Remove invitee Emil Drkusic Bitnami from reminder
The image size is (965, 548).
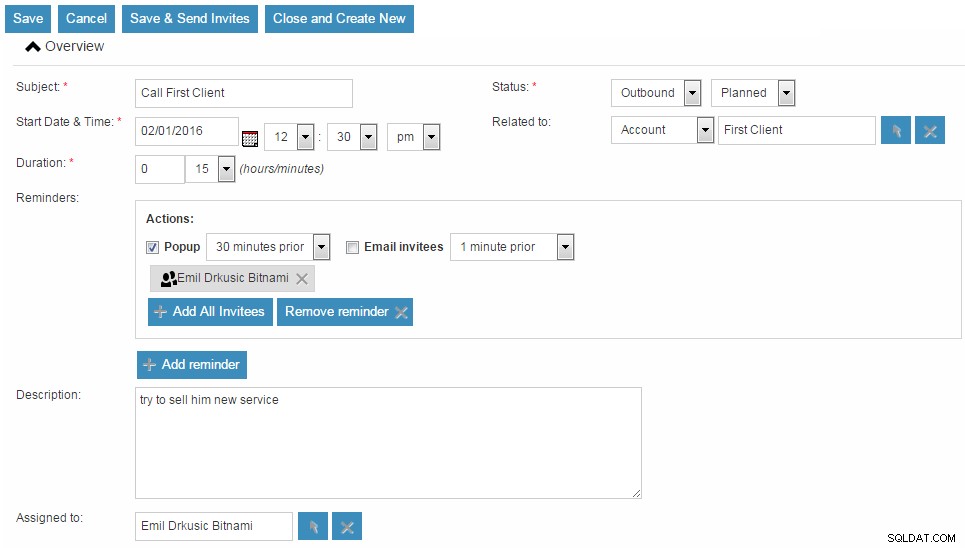tap(302, 279)
